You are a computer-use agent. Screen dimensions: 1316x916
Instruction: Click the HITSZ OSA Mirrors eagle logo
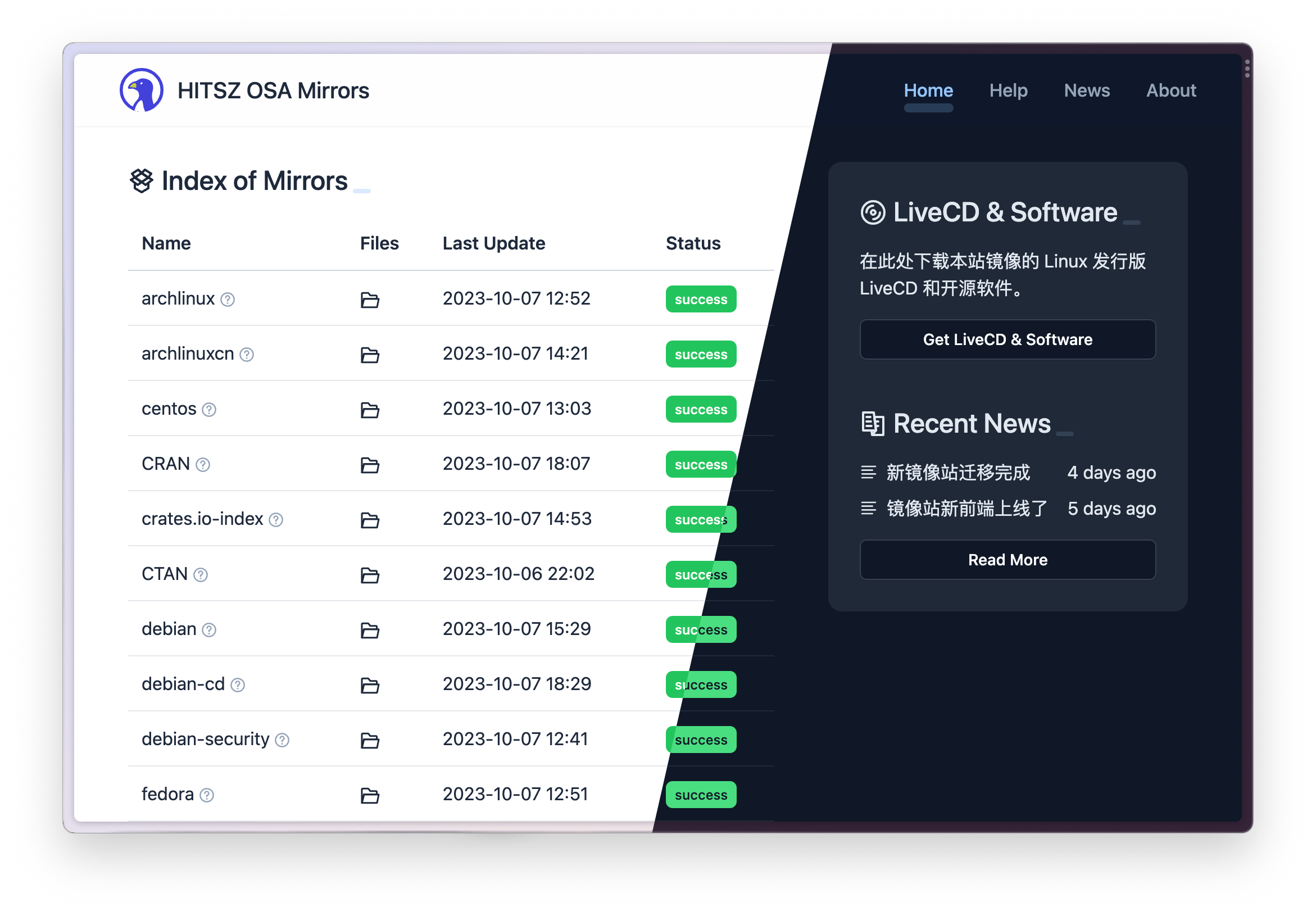pos(142,90)
